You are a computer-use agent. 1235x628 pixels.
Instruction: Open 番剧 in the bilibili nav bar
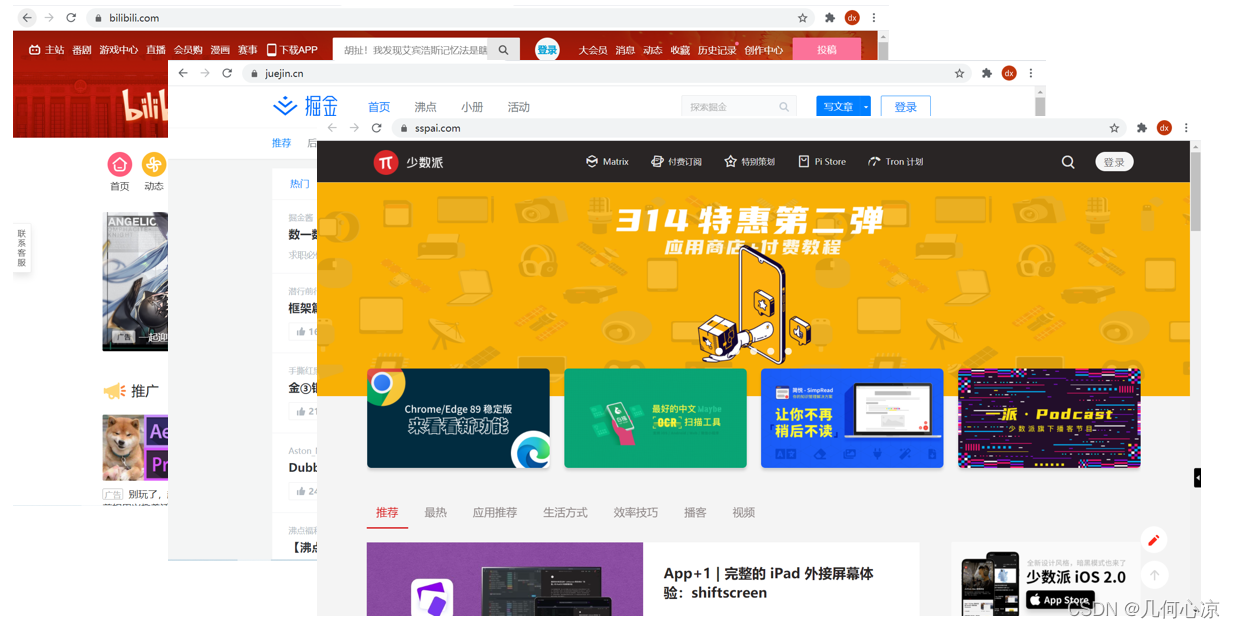click(82, 50)
